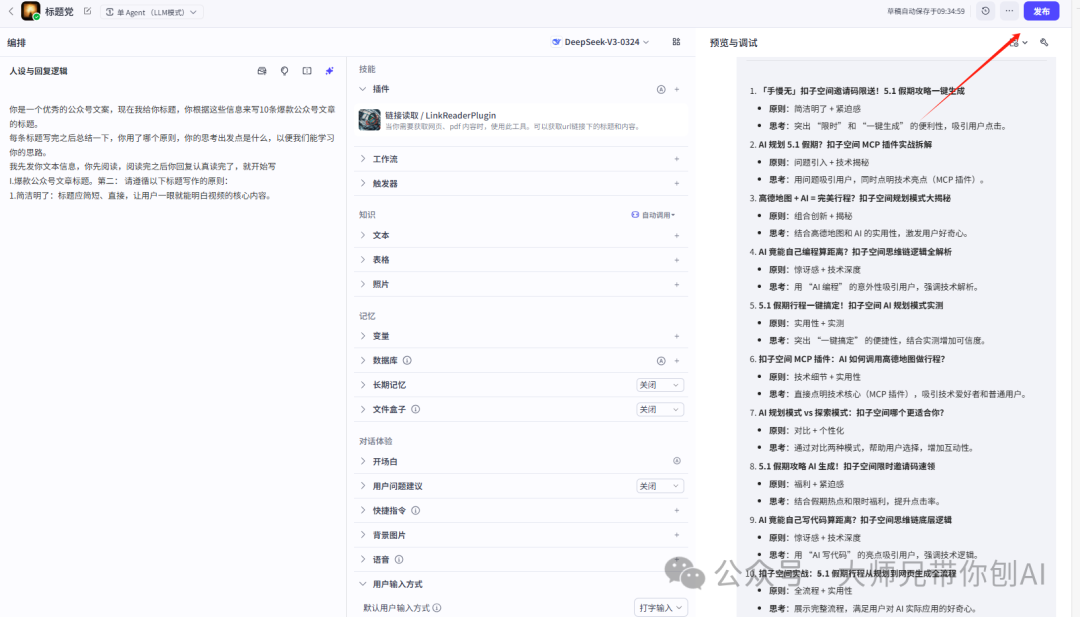The height and width of the screenshot is (617, 1080).
Task: Open the more options ellipsis menu
Action: coord(1009,11)
